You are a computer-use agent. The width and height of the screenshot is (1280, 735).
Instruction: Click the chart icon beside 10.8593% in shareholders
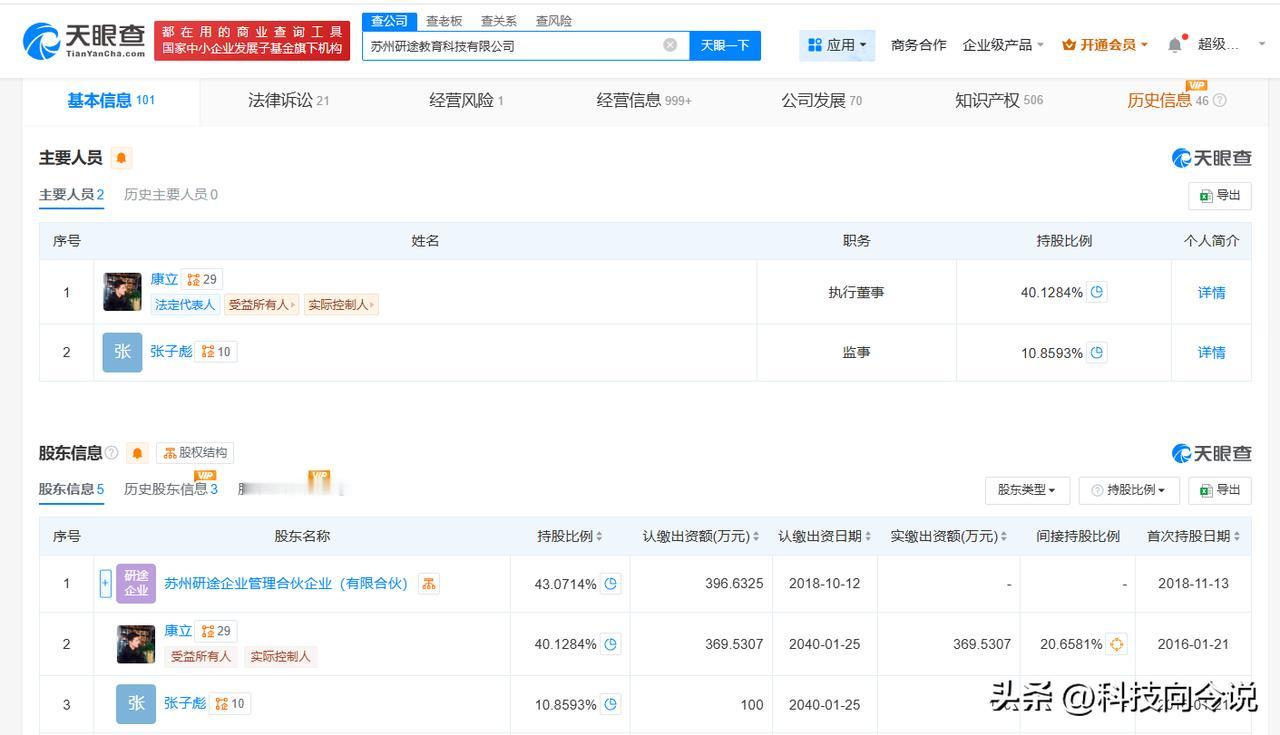(611, 704)
